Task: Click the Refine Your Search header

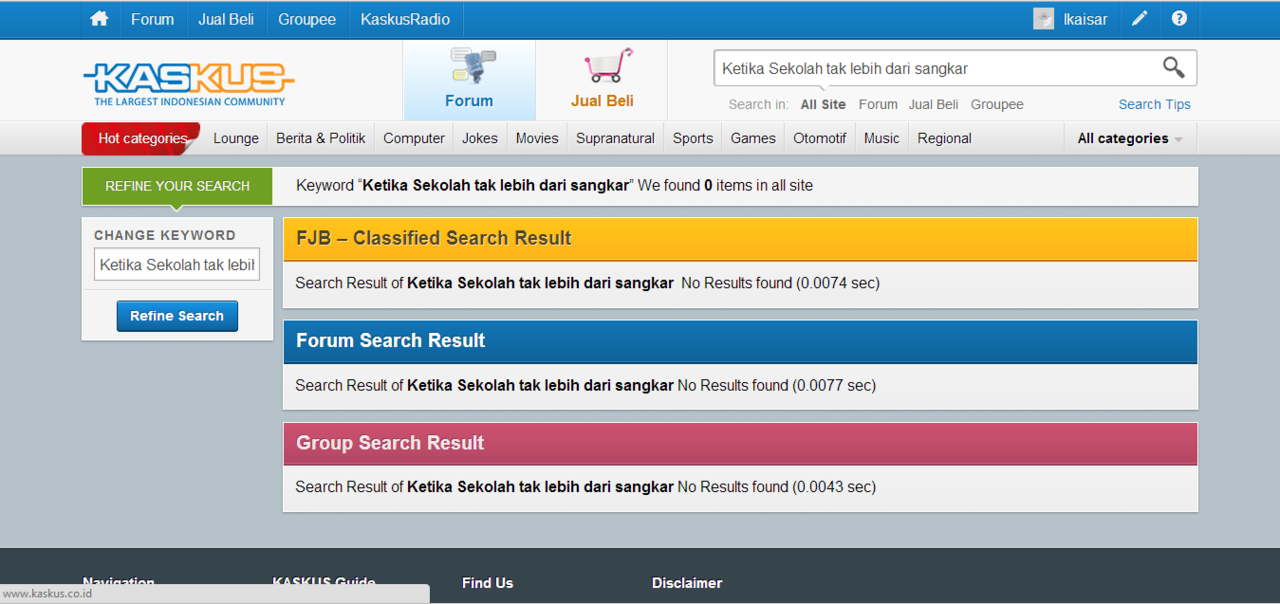Action: tap(177, 186)
